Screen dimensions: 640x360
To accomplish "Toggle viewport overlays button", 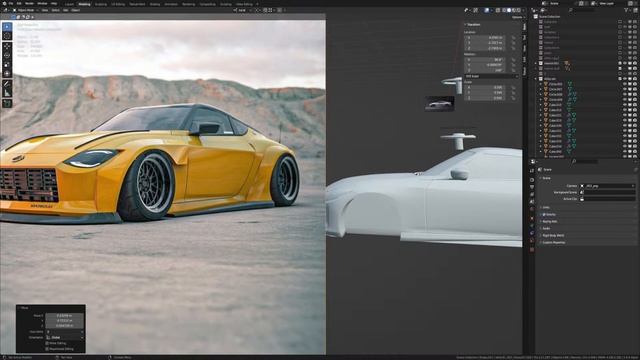I will (487, 10).
